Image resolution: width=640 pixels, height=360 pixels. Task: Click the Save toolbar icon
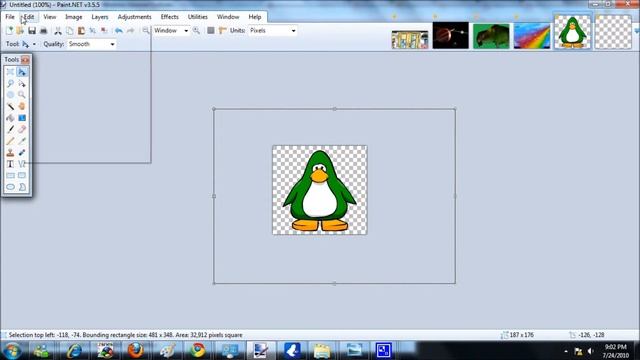click(32, 31)
